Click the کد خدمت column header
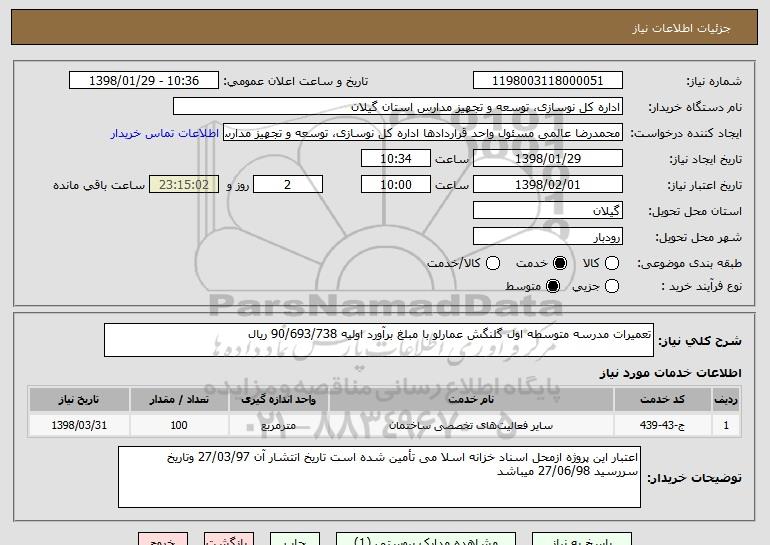770x545 pixels. (662, 400)
